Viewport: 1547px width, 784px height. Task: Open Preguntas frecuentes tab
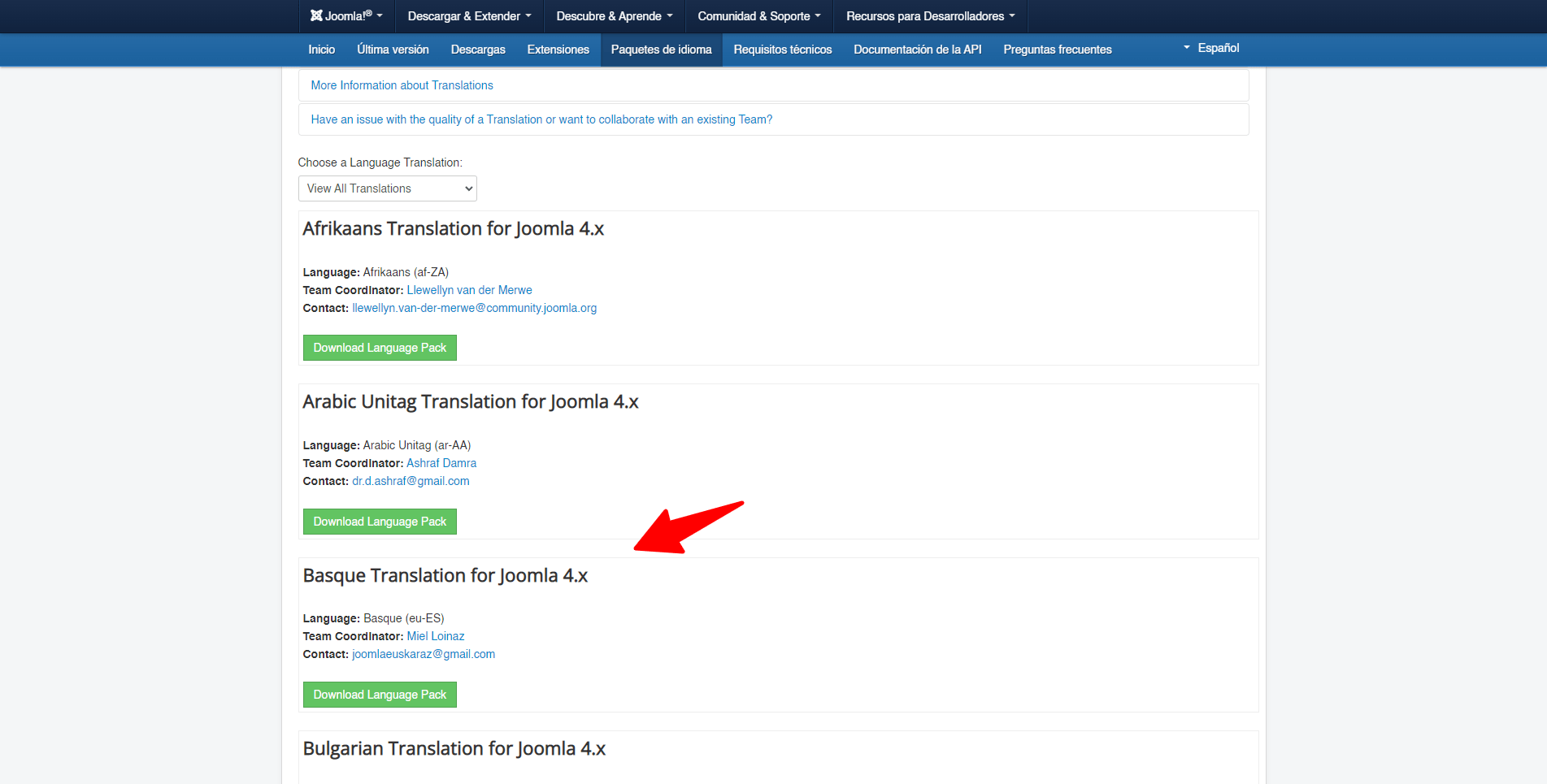click(x=1058, y=50)
